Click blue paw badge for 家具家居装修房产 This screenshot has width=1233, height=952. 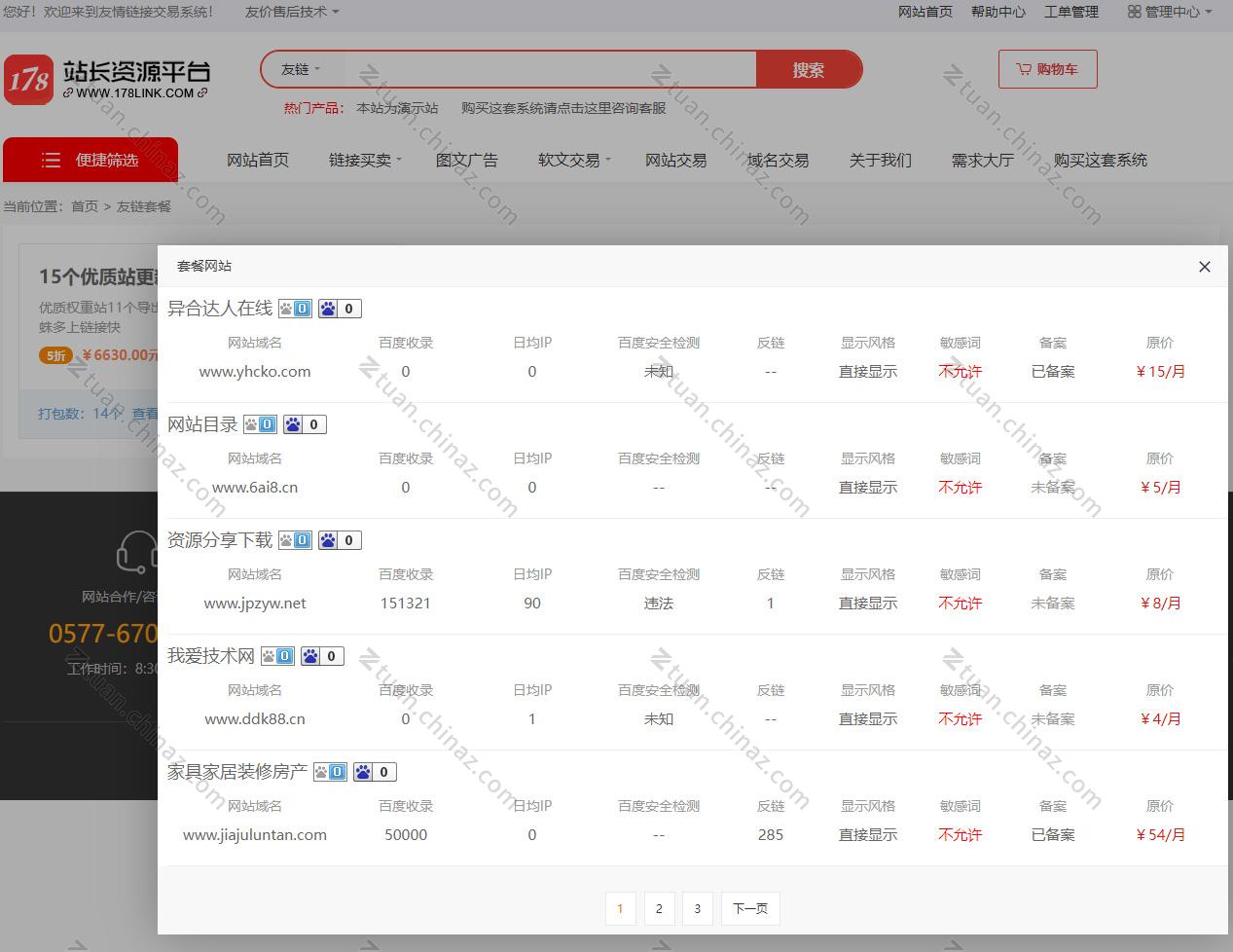(x=375, y=772)
